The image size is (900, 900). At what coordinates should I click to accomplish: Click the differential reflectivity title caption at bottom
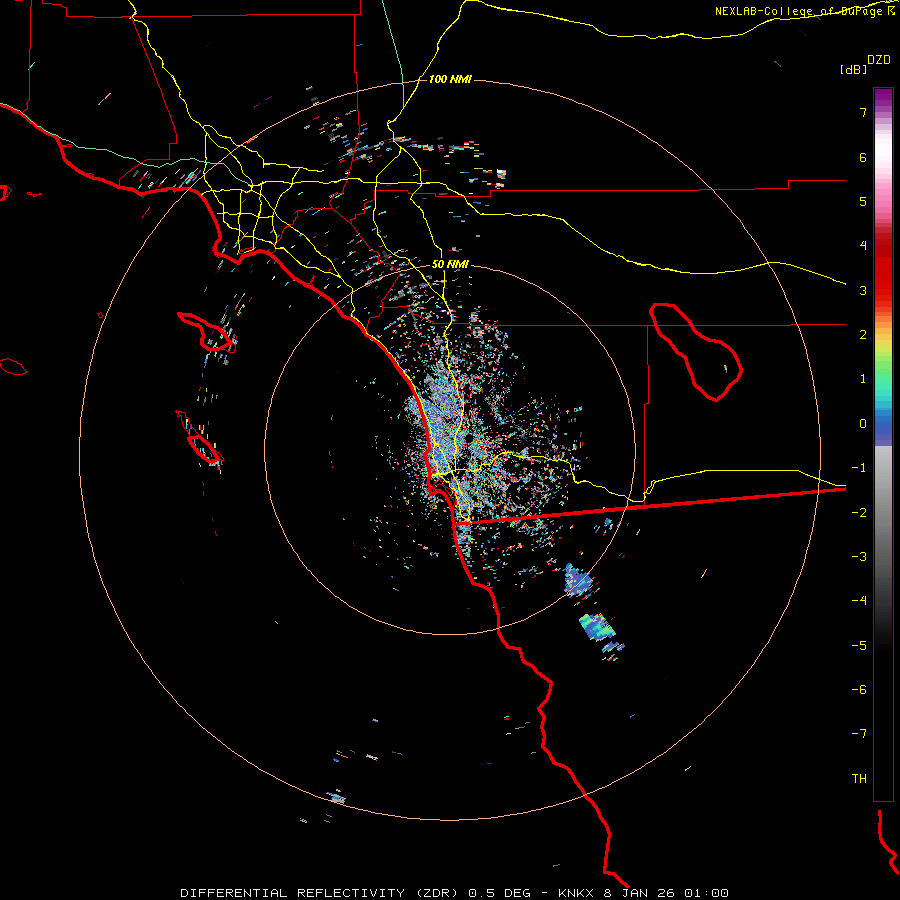click(x=454, y=893)
